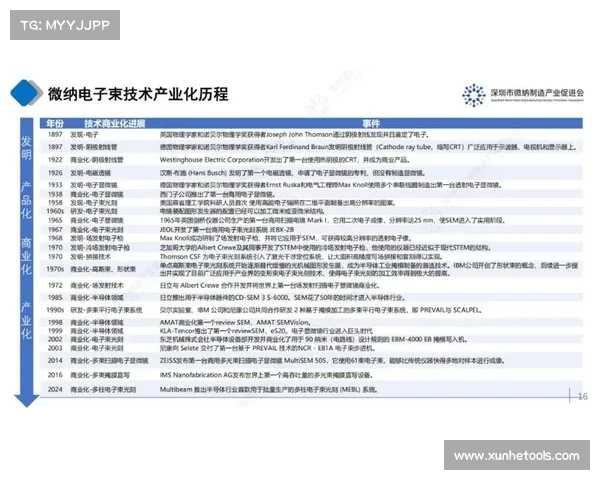Click the ZEISS MultiSEM 505 event text
This screenshot has width=600, height=480.
[x=333, y=361]
